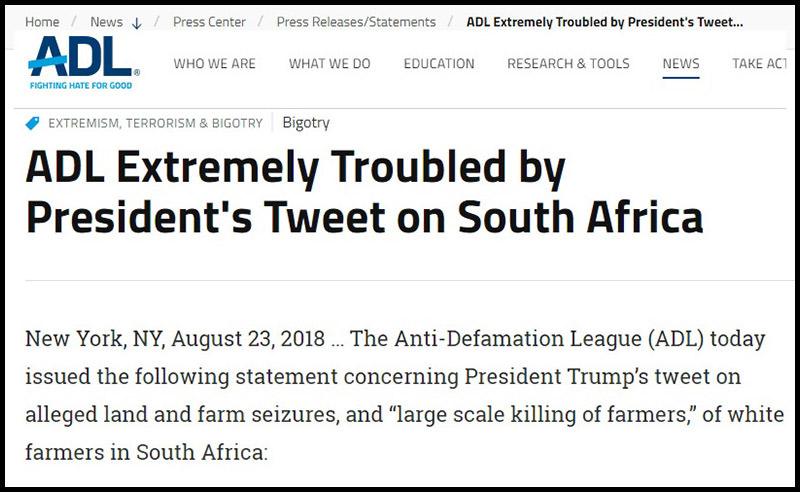
Task: Click the TAKE ACT nav item
Action: click(x=760, y=64)
